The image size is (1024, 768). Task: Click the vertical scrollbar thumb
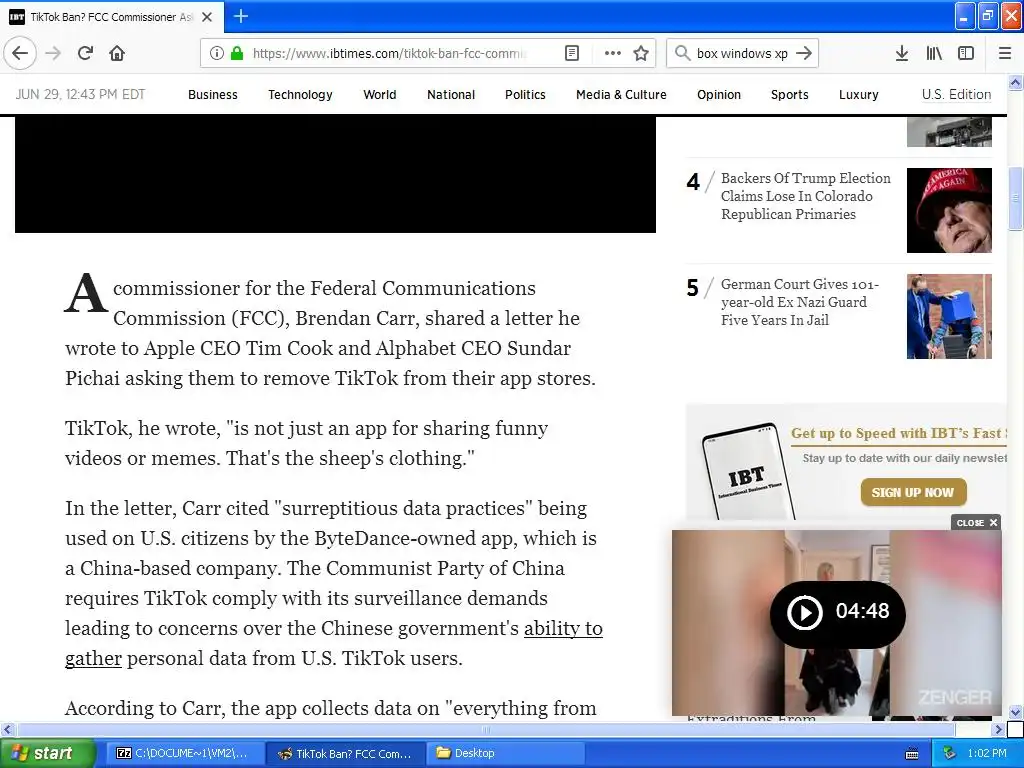tap(1016, 199)
